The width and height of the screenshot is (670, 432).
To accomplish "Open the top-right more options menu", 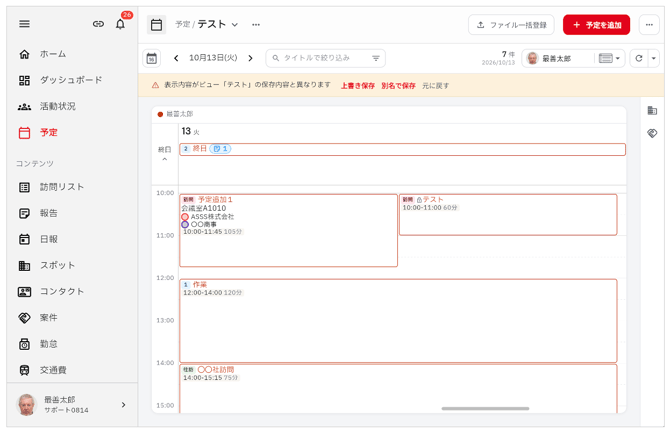I will (649, 25).
